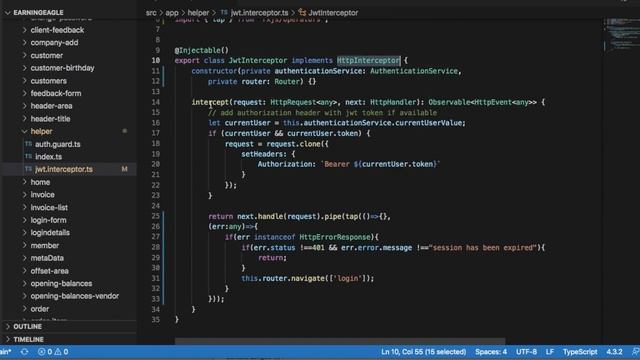Click the highlighted HttpInterceptor text

pyautogui.click(x=368, y=60)
